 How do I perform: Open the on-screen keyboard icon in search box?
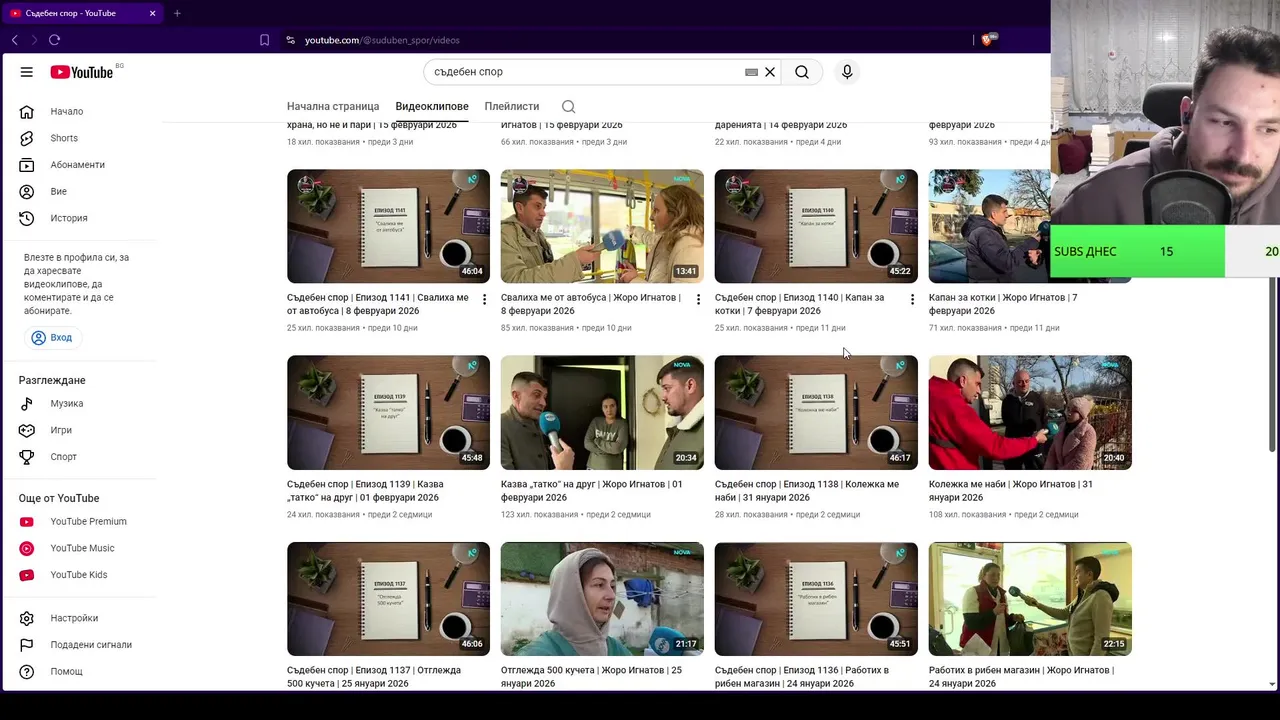point(751,72)
